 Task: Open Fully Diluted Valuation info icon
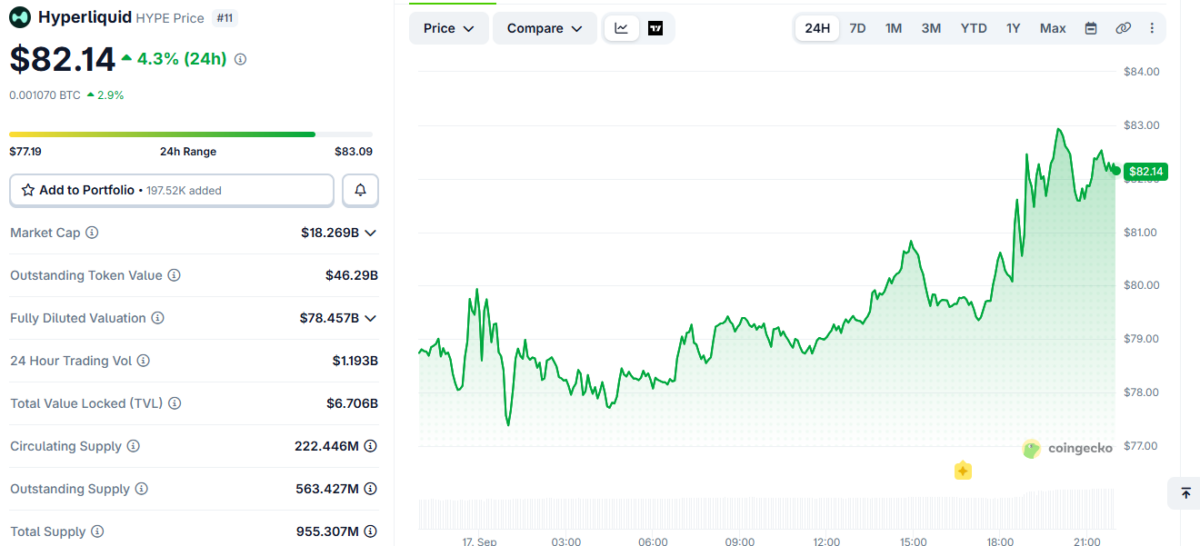pos(158,318)
